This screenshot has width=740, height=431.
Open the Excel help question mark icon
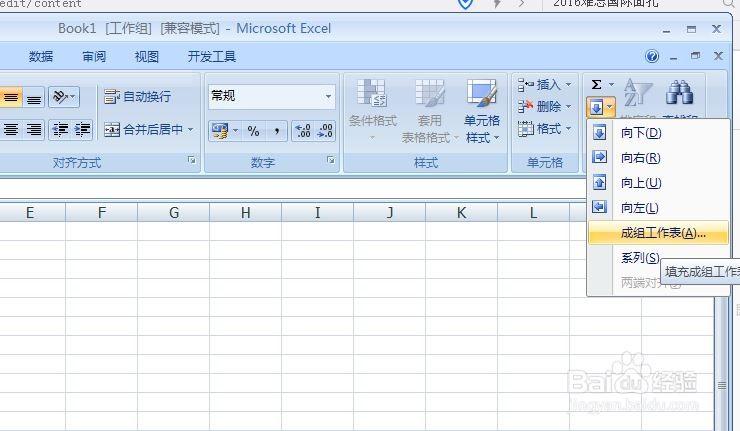pos(652,57)
